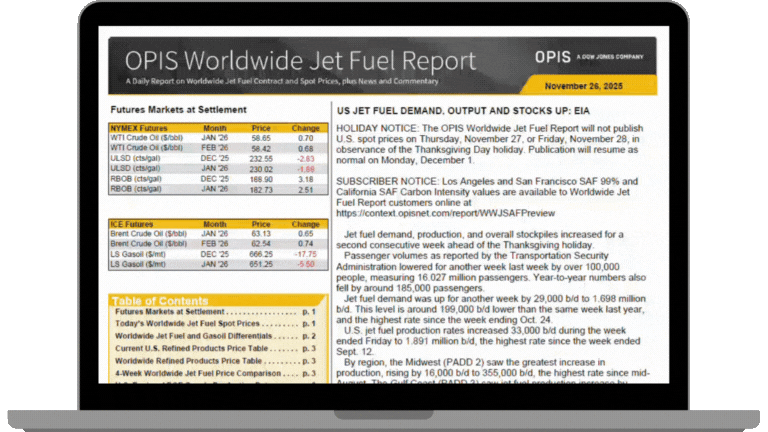
Task: Open Current U.S. Refined Products Price Table entry
Action: click(x=186, y=349)
